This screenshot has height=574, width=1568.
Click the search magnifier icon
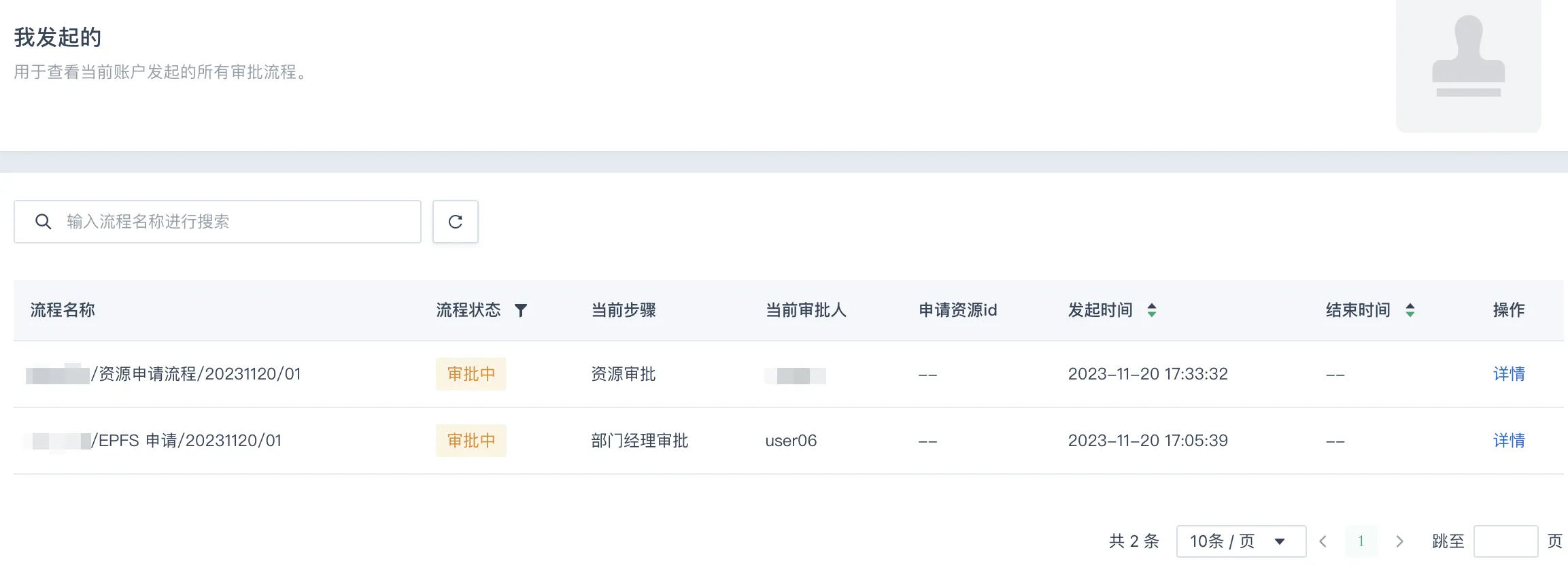(x=43, y=222)
